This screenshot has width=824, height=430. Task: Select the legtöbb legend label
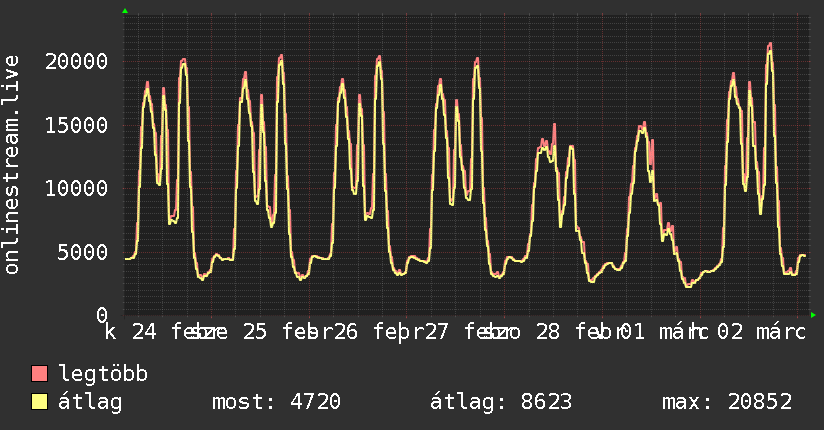(x=103, y=373)
